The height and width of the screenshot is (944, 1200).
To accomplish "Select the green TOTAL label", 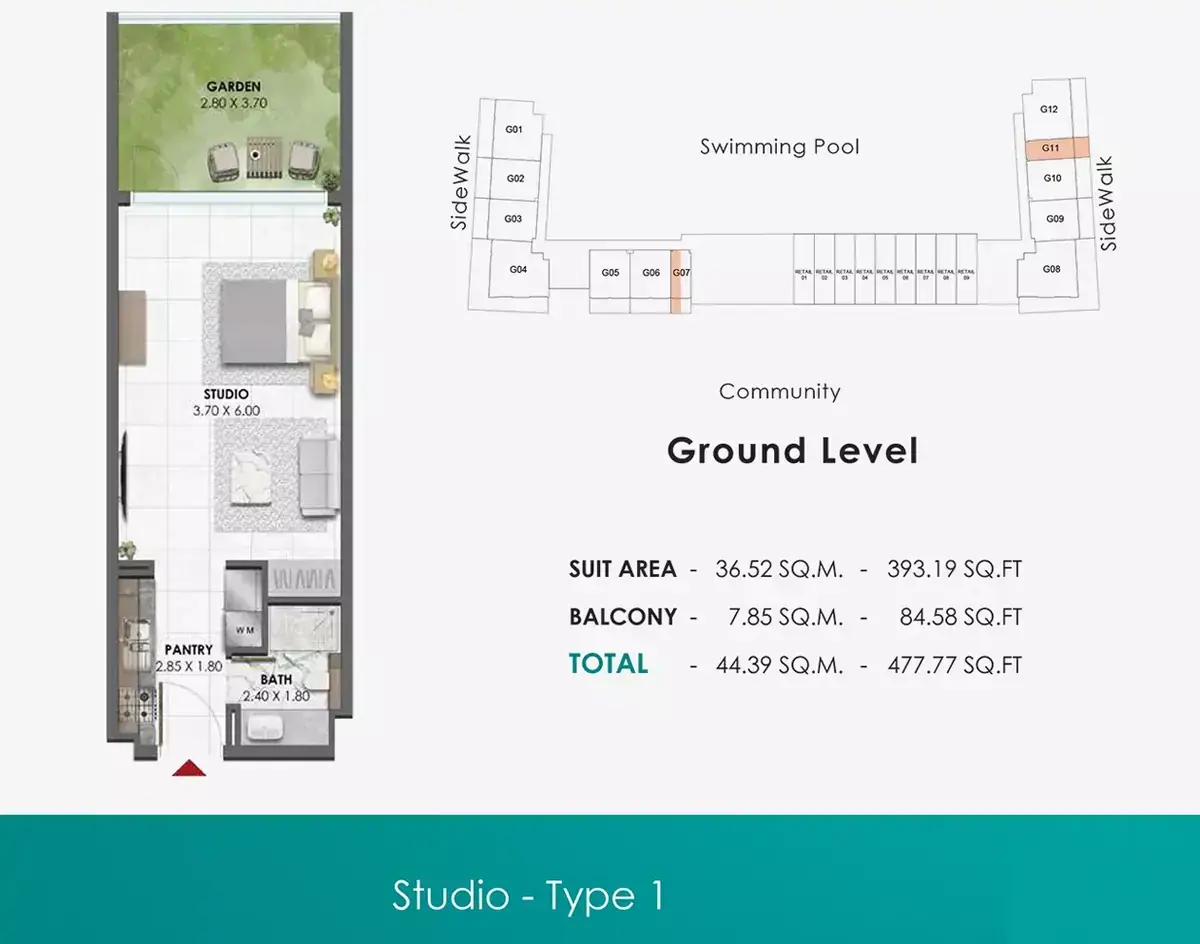I will pos(608,664).
